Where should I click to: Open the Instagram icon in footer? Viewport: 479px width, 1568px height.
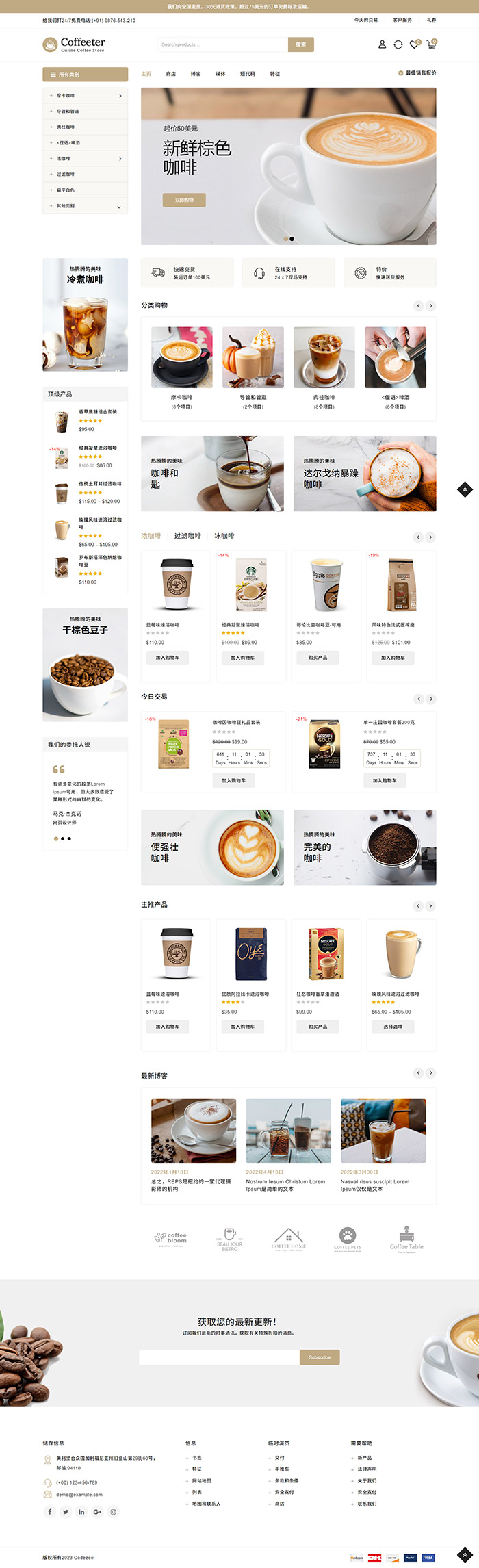tap(114, 1511)
